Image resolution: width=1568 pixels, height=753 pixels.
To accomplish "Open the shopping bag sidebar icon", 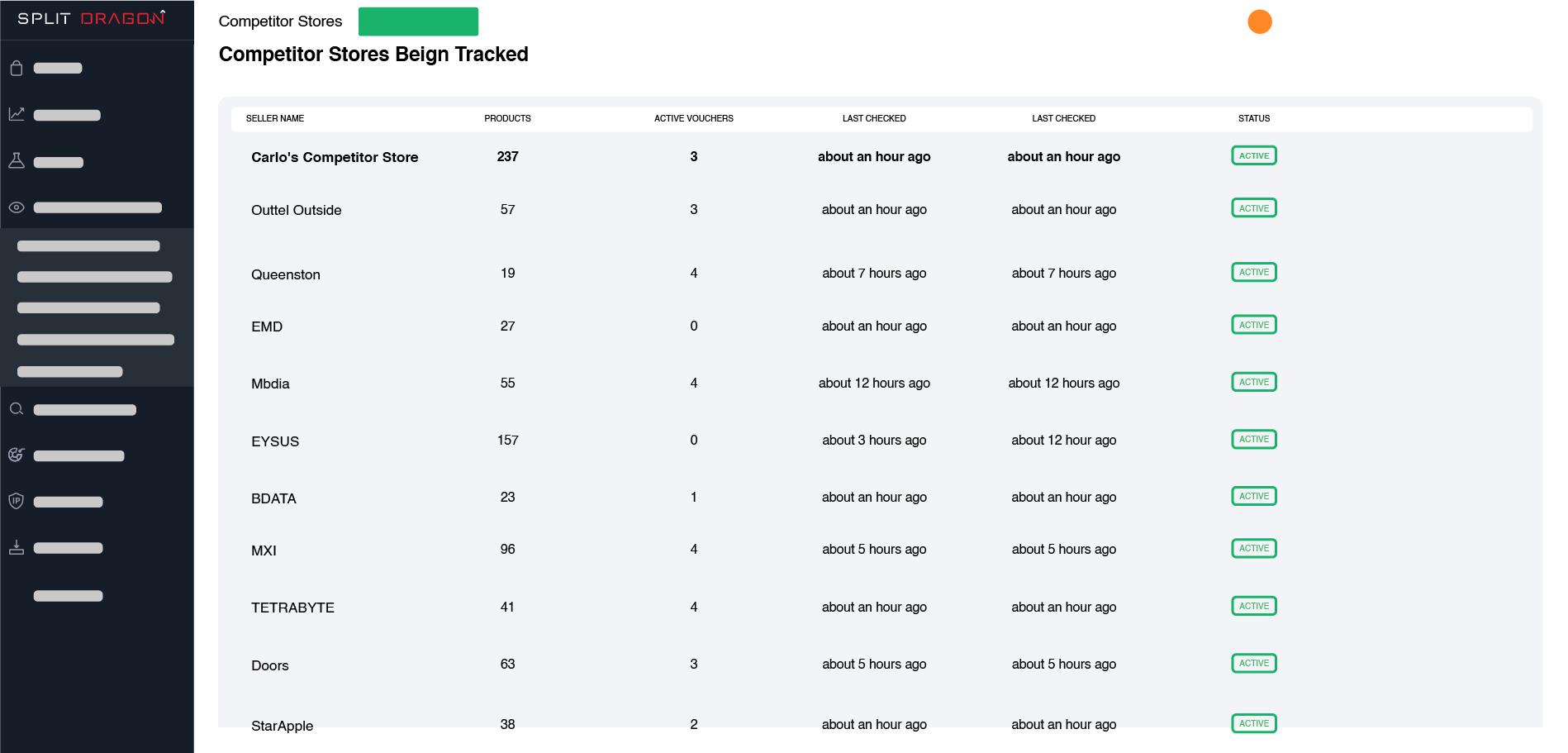I will (x=17, y=68).
